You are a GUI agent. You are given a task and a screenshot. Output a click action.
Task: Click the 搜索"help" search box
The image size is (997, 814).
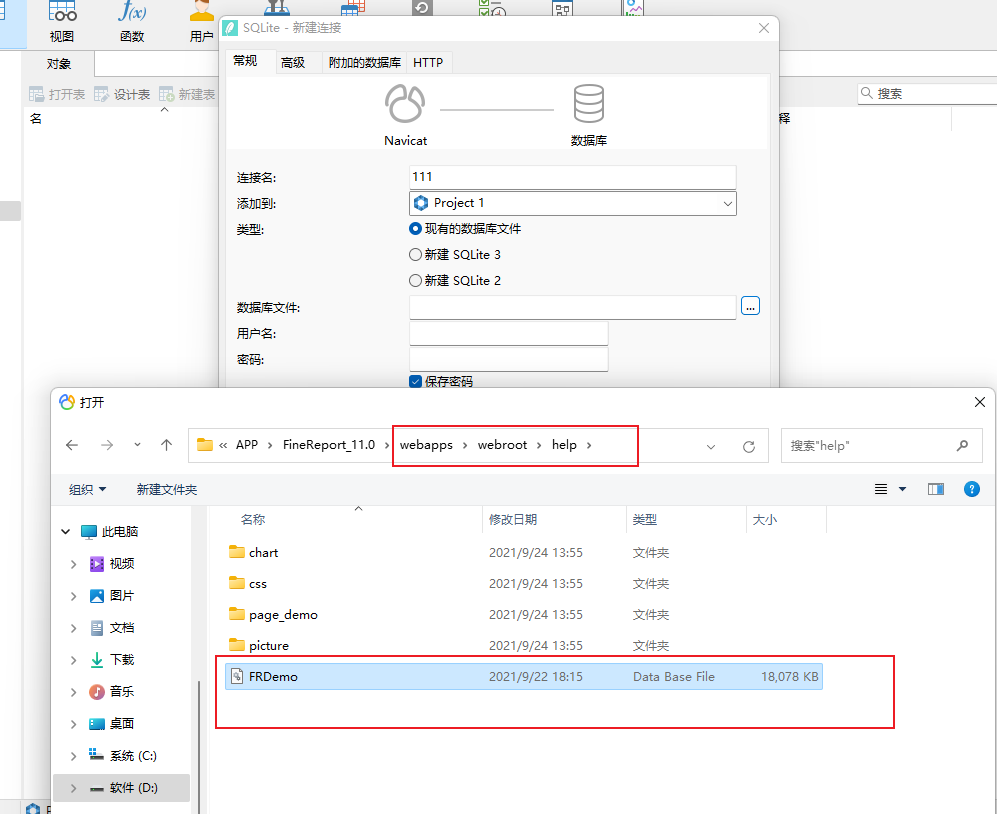point(881,445)
